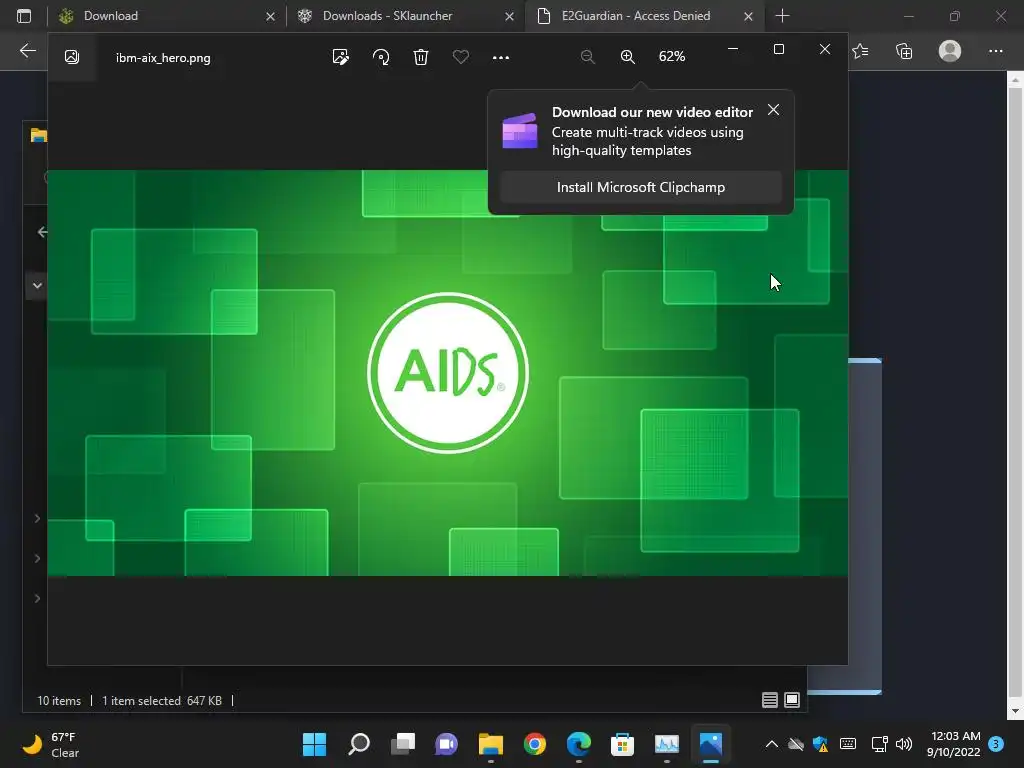
Task: Open the Edge tab actions menu
Action: pos(24,16)
